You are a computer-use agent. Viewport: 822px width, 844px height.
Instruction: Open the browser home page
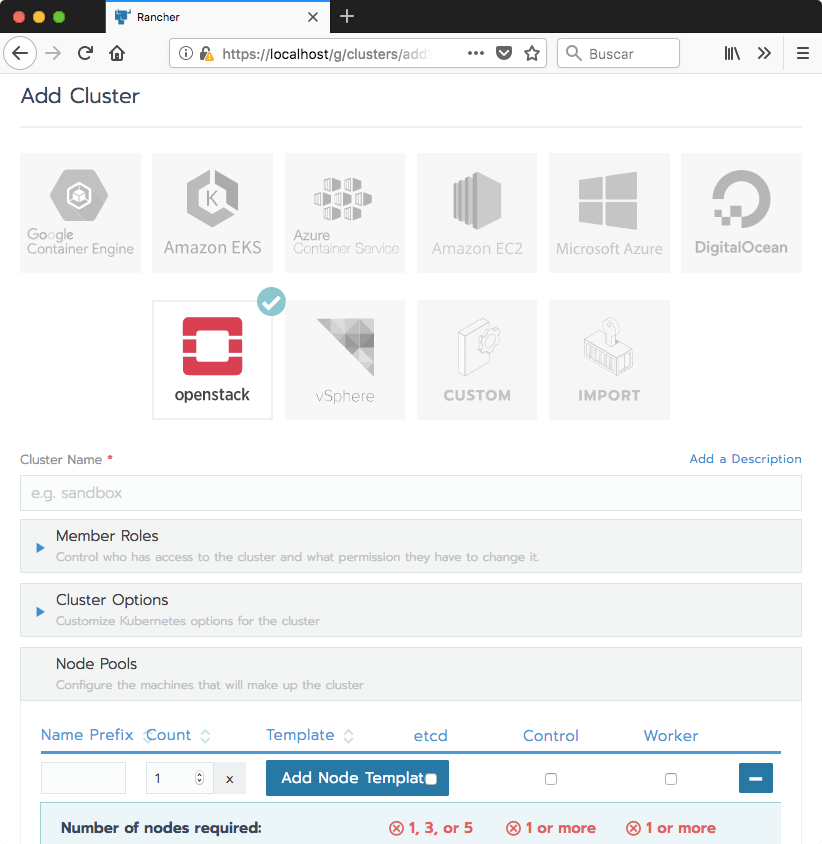(x=117, y=53)
